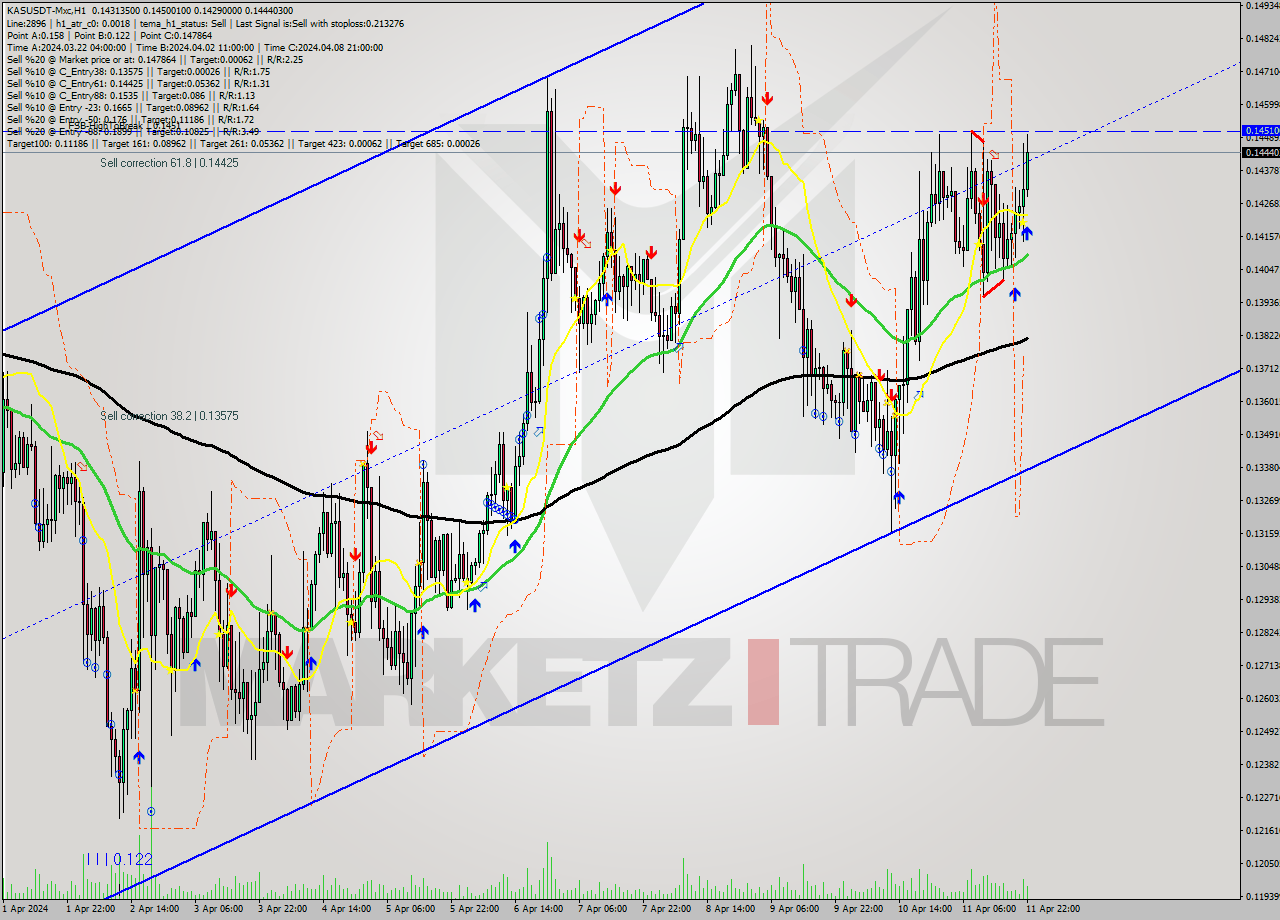Image resolution: width=1280 pixels, height=920 pixels.
Task: Click the 0.13822 price axis label
Action: pos(1261,336)
